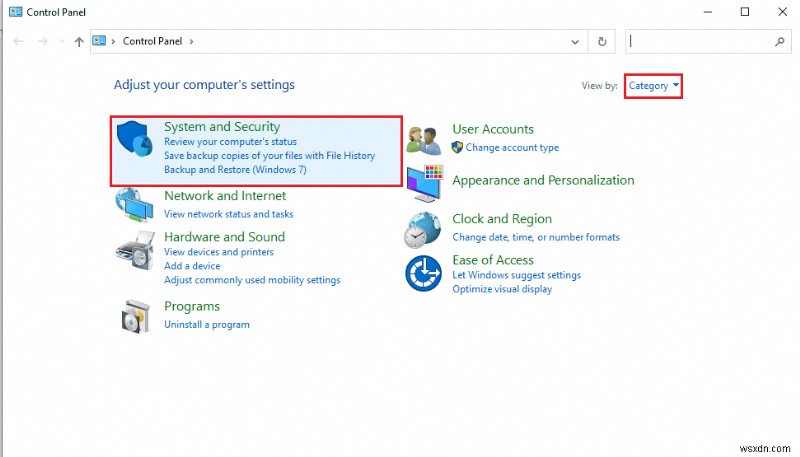This screenshot has width=800, height=457.
Task: Click the Ease of Access icon
Action: click(x=423, y=272)
